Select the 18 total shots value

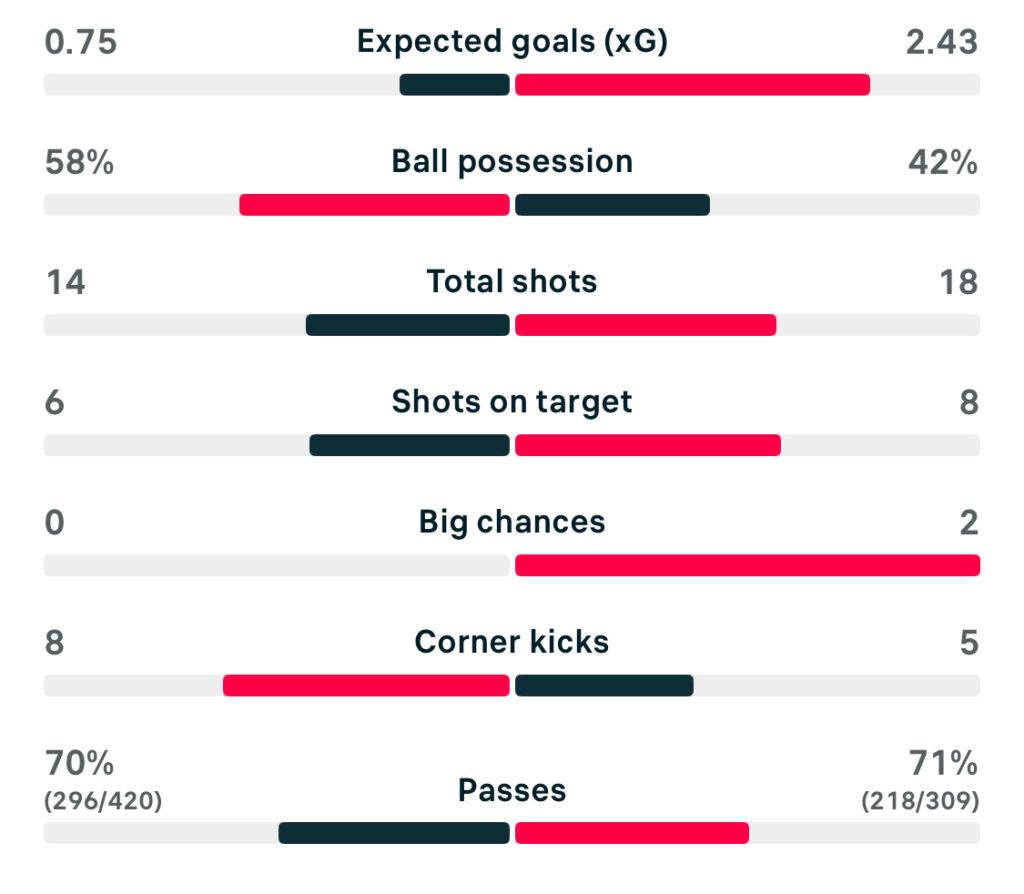(958, 282)
